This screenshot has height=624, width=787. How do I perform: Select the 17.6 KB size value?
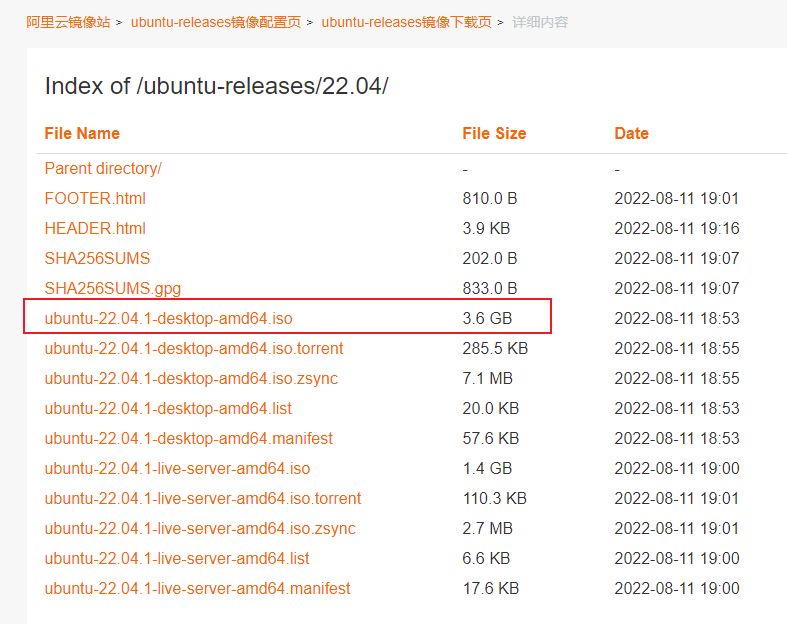point(490,588)
